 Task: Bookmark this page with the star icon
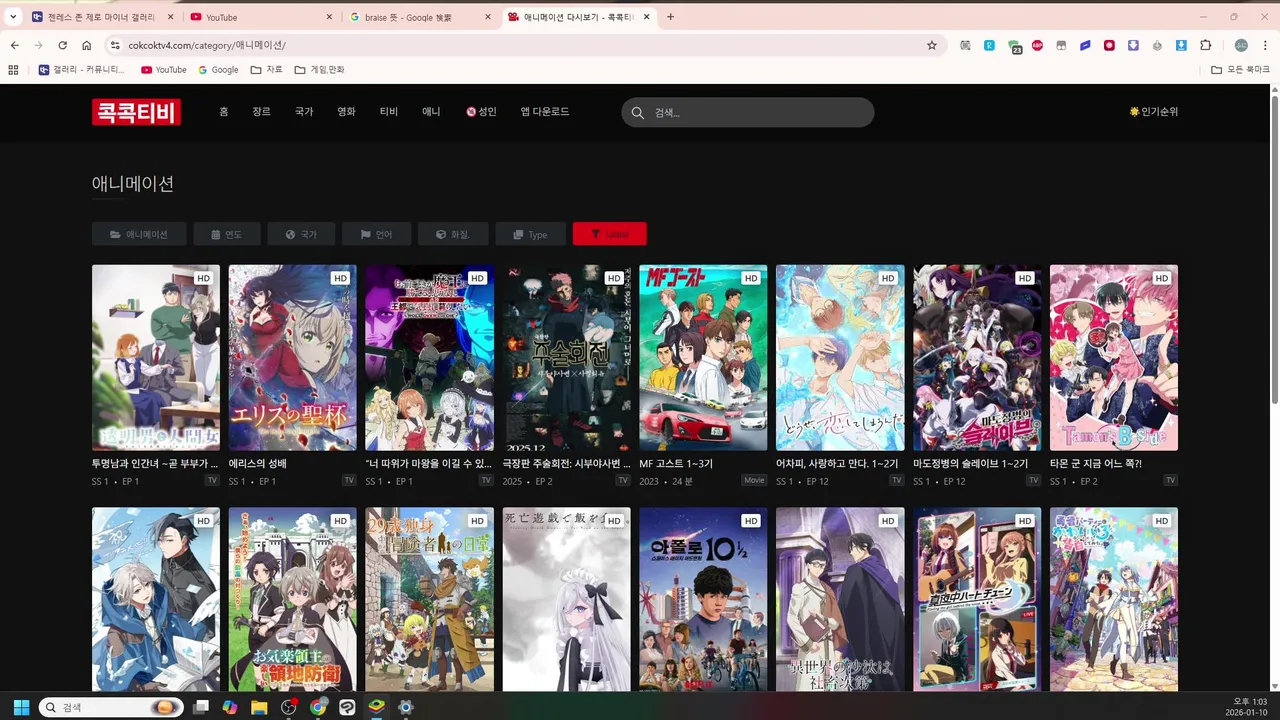932,45
